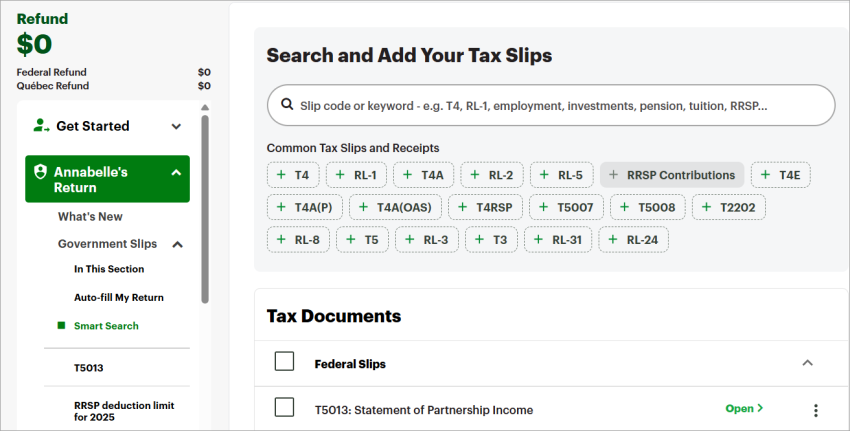This screenshot has height=431, width=850.
Task: Select Auto-fill My Return menu item
Action: [x=118, y=297]
